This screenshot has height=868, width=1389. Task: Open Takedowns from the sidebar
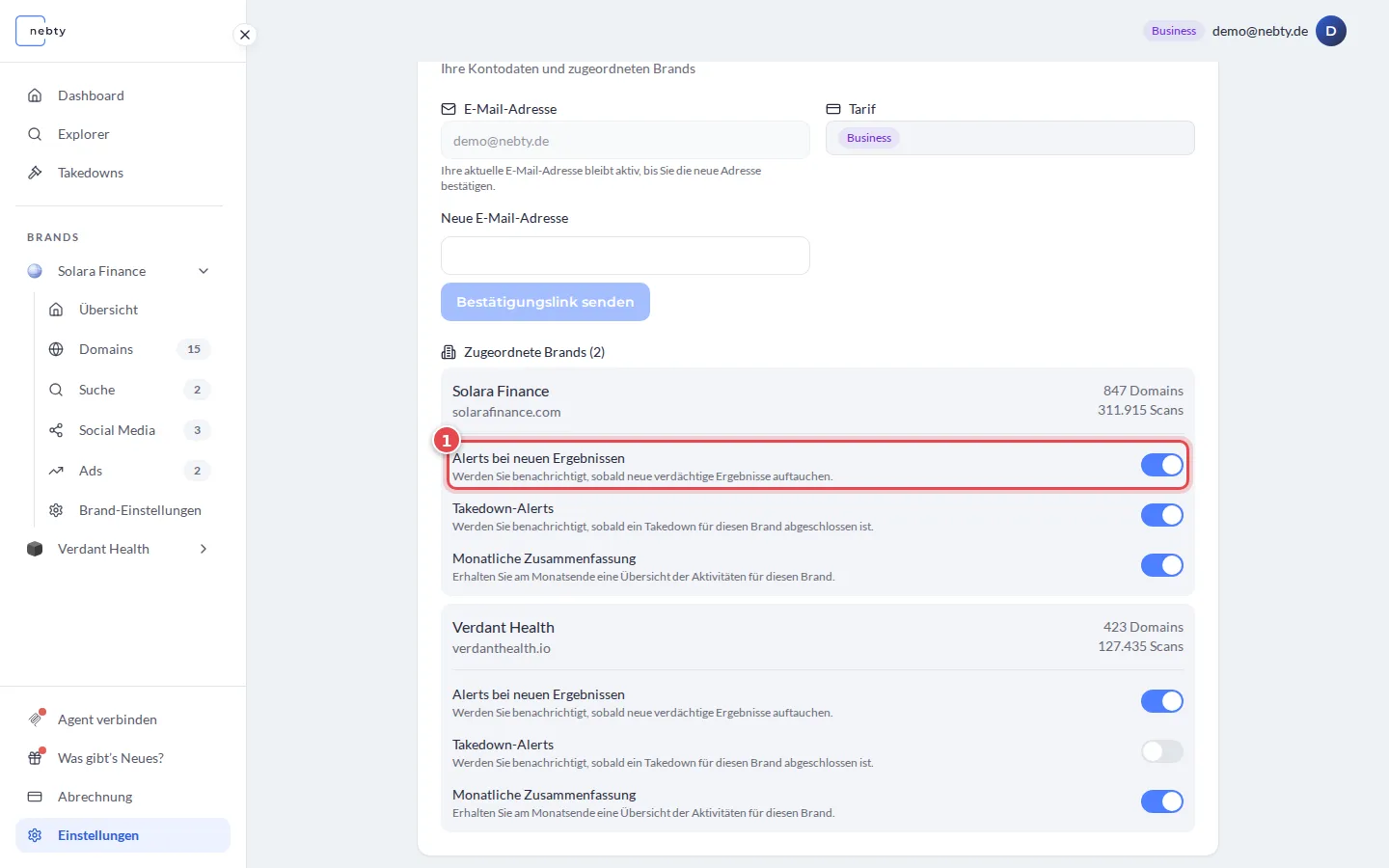pos(123,173)
